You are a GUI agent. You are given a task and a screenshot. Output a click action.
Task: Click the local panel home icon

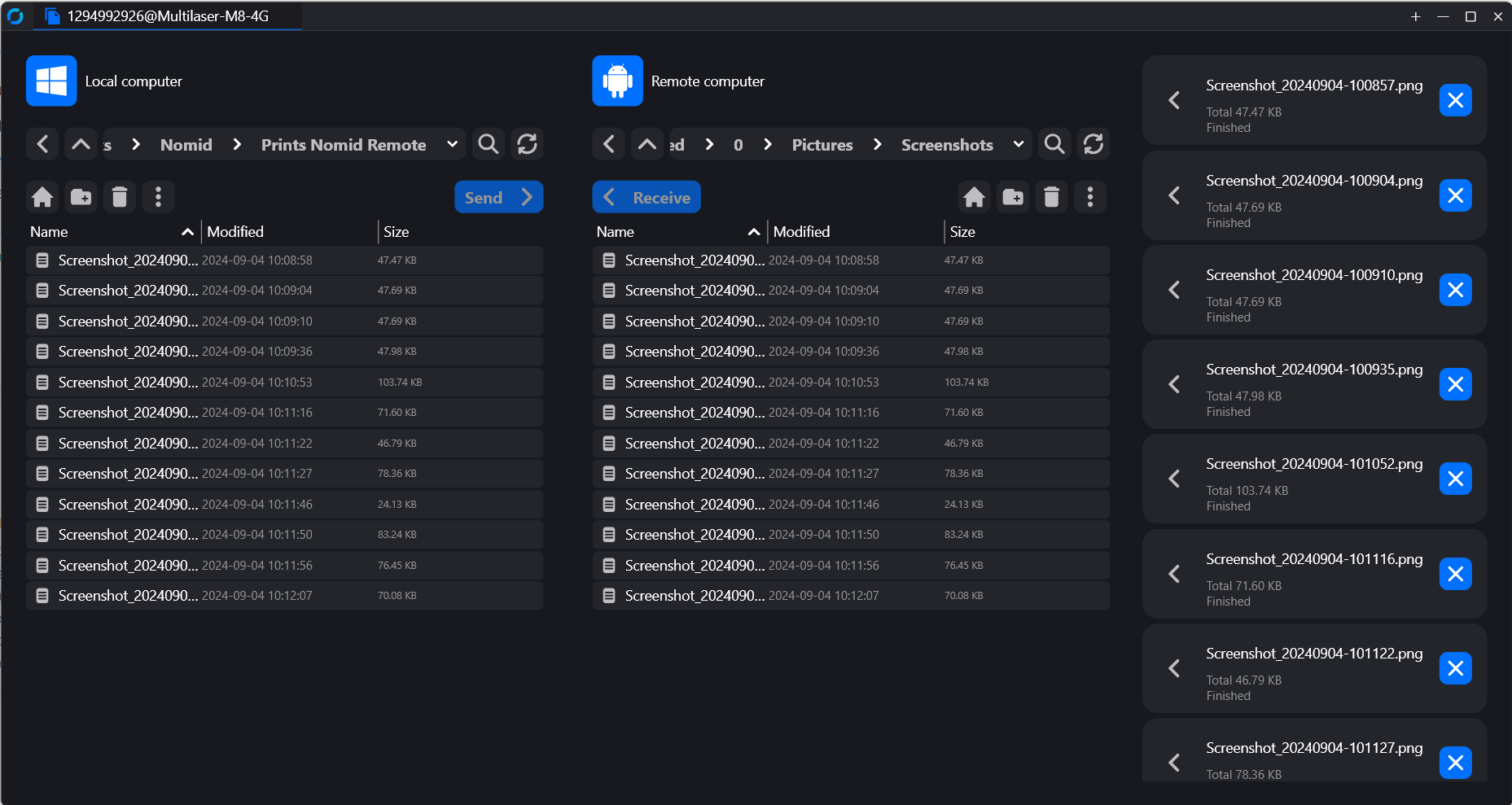[x=42, y=197]
